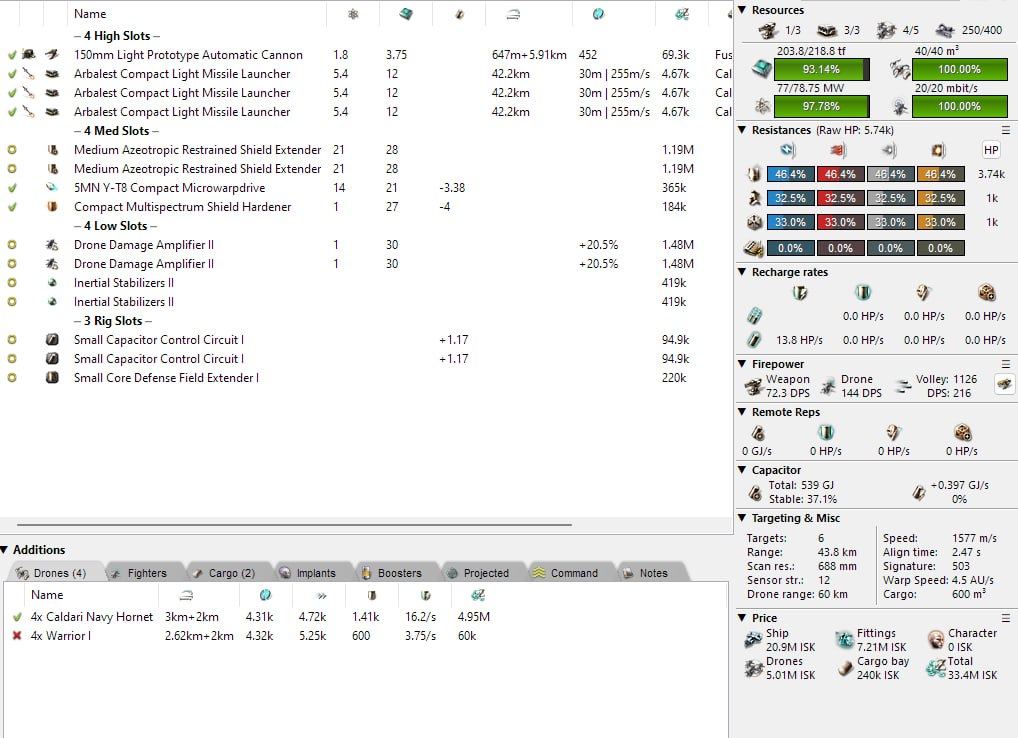Click the Character portrait icon in Price
The image size is (1018, 738).
(x=935, y=639)
